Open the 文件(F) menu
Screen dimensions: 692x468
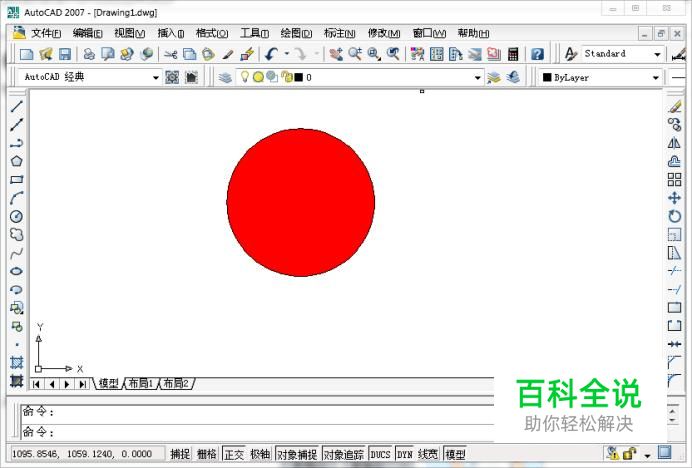(x=46, y=33)
